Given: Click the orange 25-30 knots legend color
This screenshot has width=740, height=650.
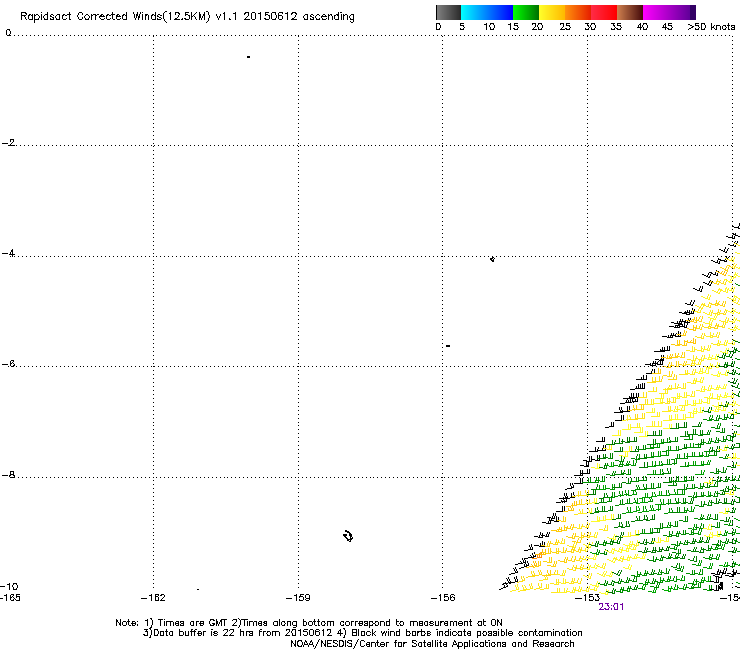Looking at the screenshot, I should [578, 12].
